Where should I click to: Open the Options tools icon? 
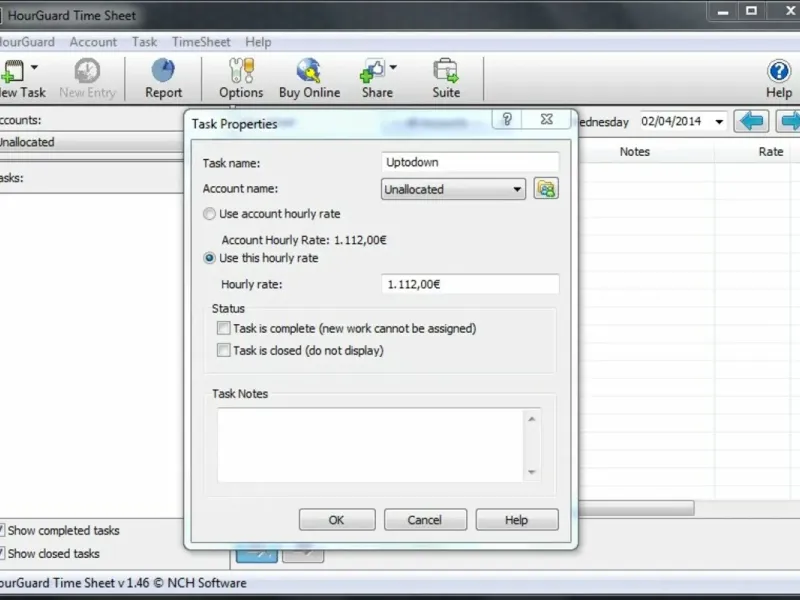(x=241, y=70)
